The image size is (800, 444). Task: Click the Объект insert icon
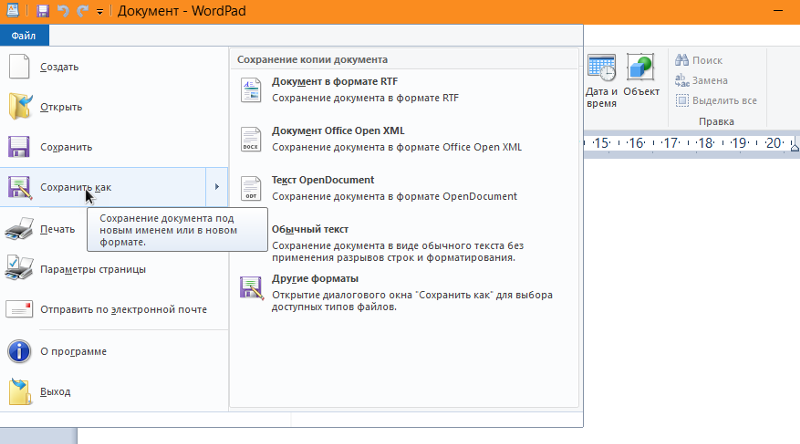pos(640,67)
